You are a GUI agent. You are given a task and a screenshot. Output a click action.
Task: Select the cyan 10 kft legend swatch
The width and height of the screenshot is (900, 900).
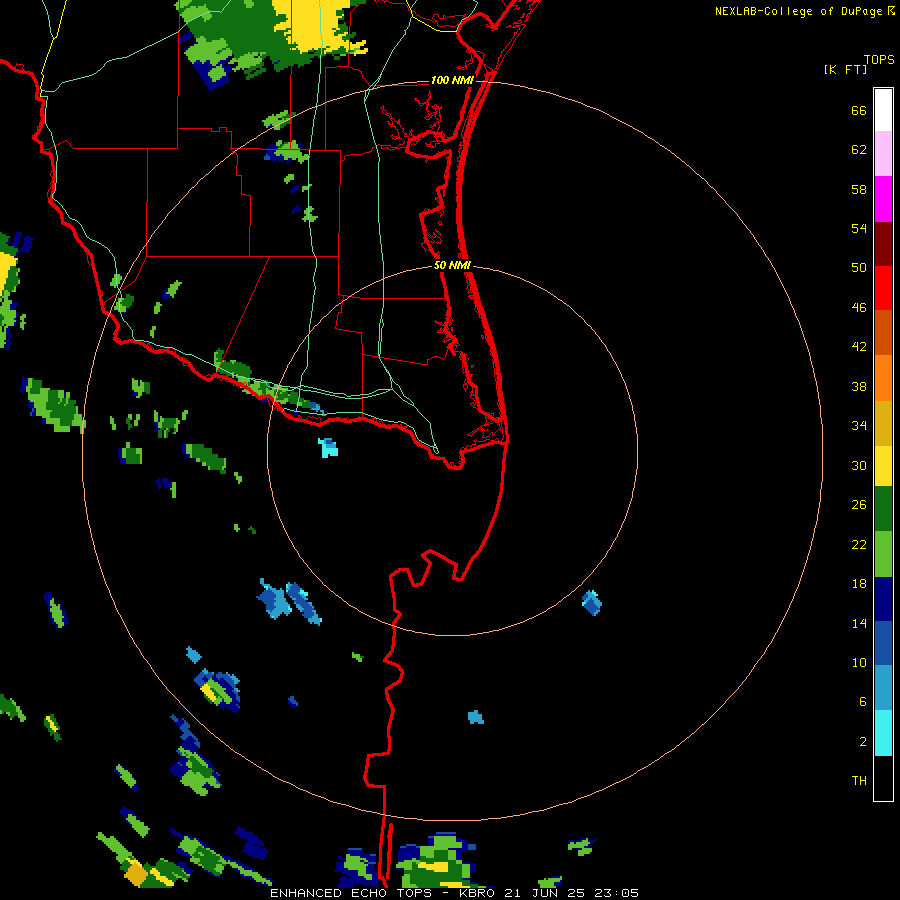tap(883, 733)
